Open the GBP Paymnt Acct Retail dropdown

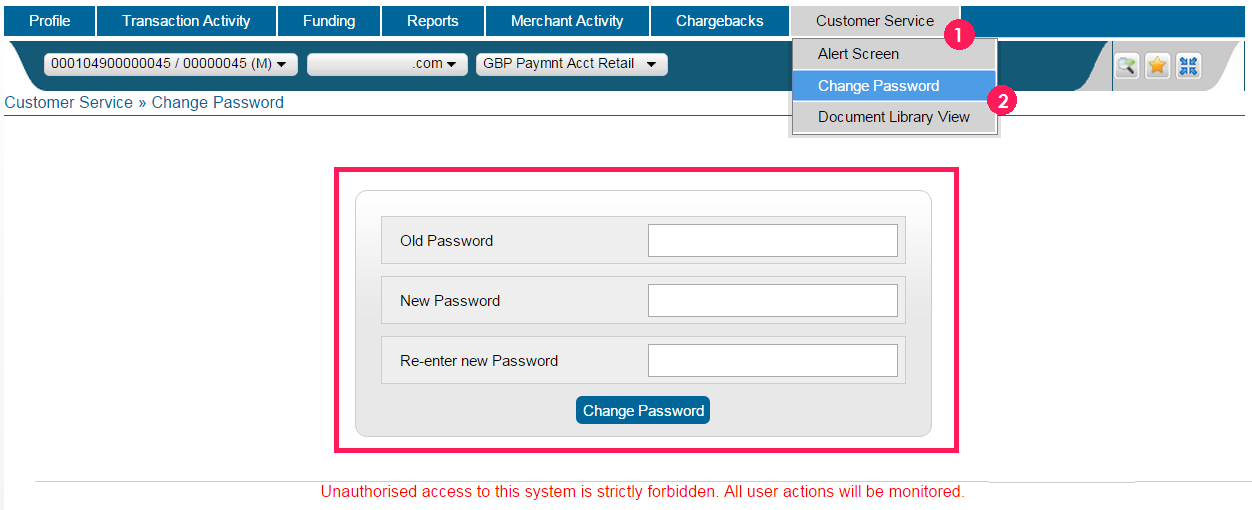[x=571, y=64]
